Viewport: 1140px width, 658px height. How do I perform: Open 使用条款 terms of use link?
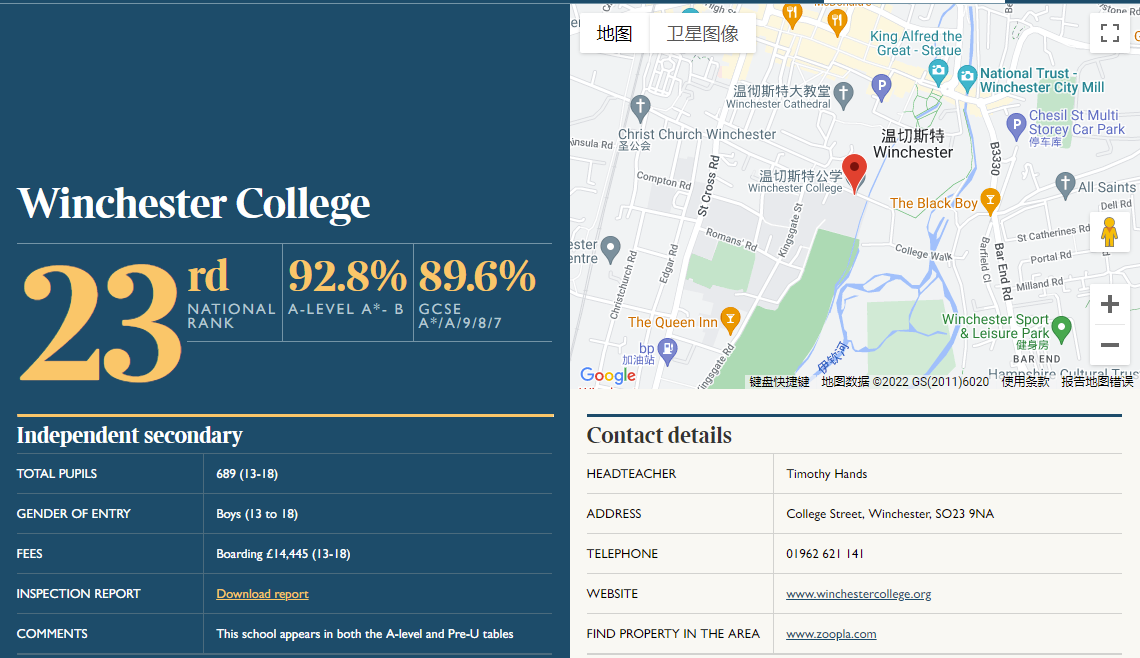[1025, 382]
